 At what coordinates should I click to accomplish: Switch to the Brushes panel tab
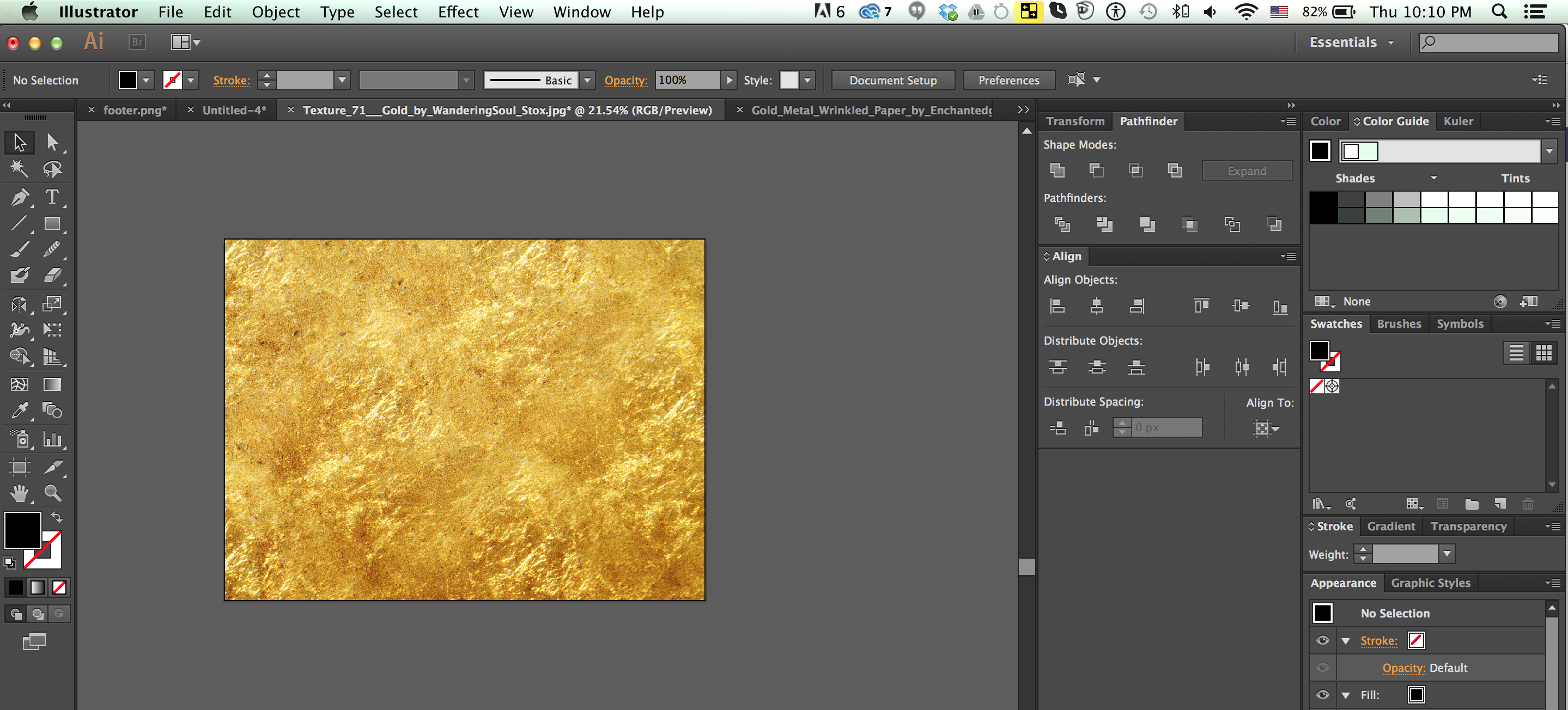[x=1399, y=323]
